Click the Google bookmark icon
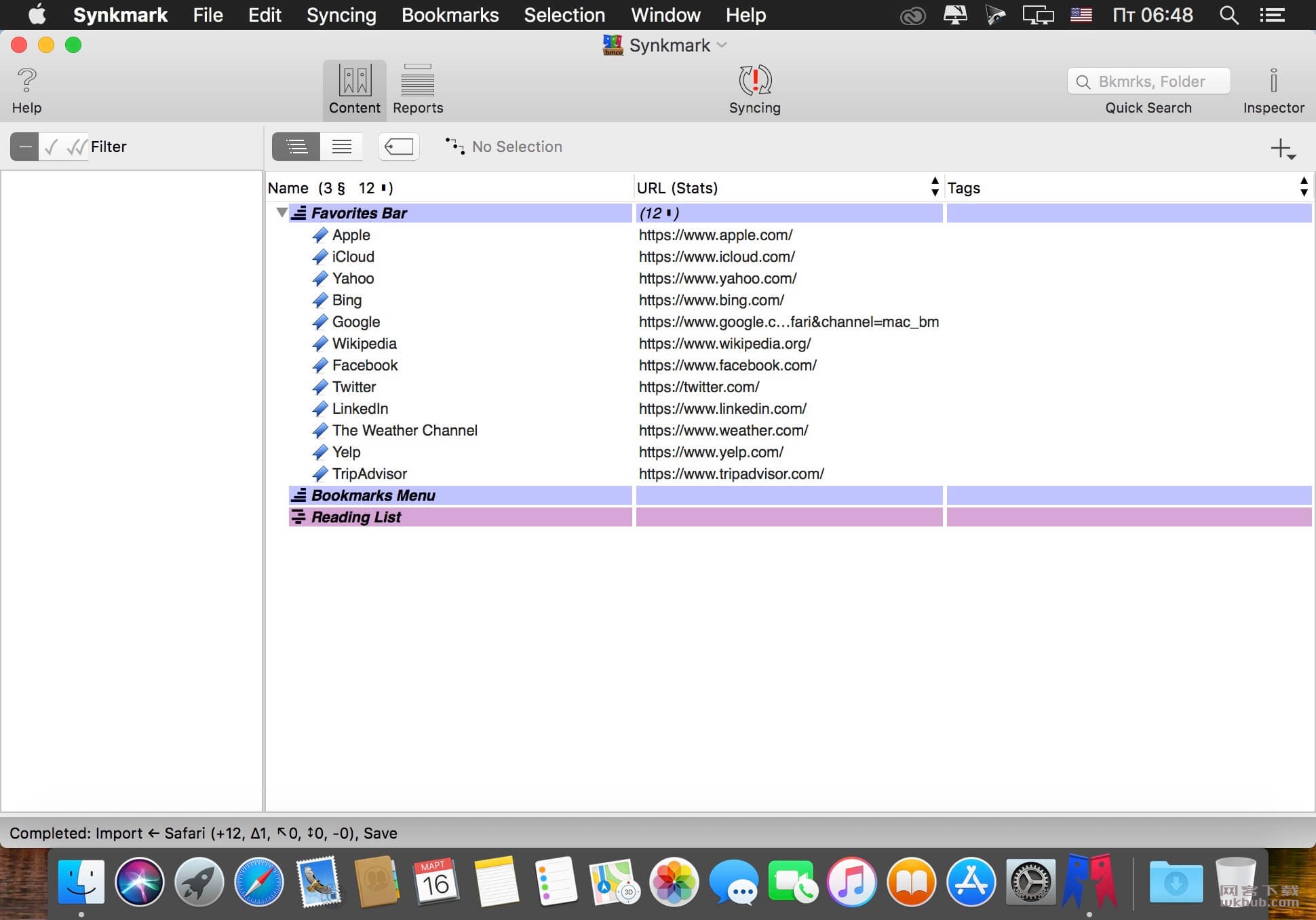 click(320, 322)
